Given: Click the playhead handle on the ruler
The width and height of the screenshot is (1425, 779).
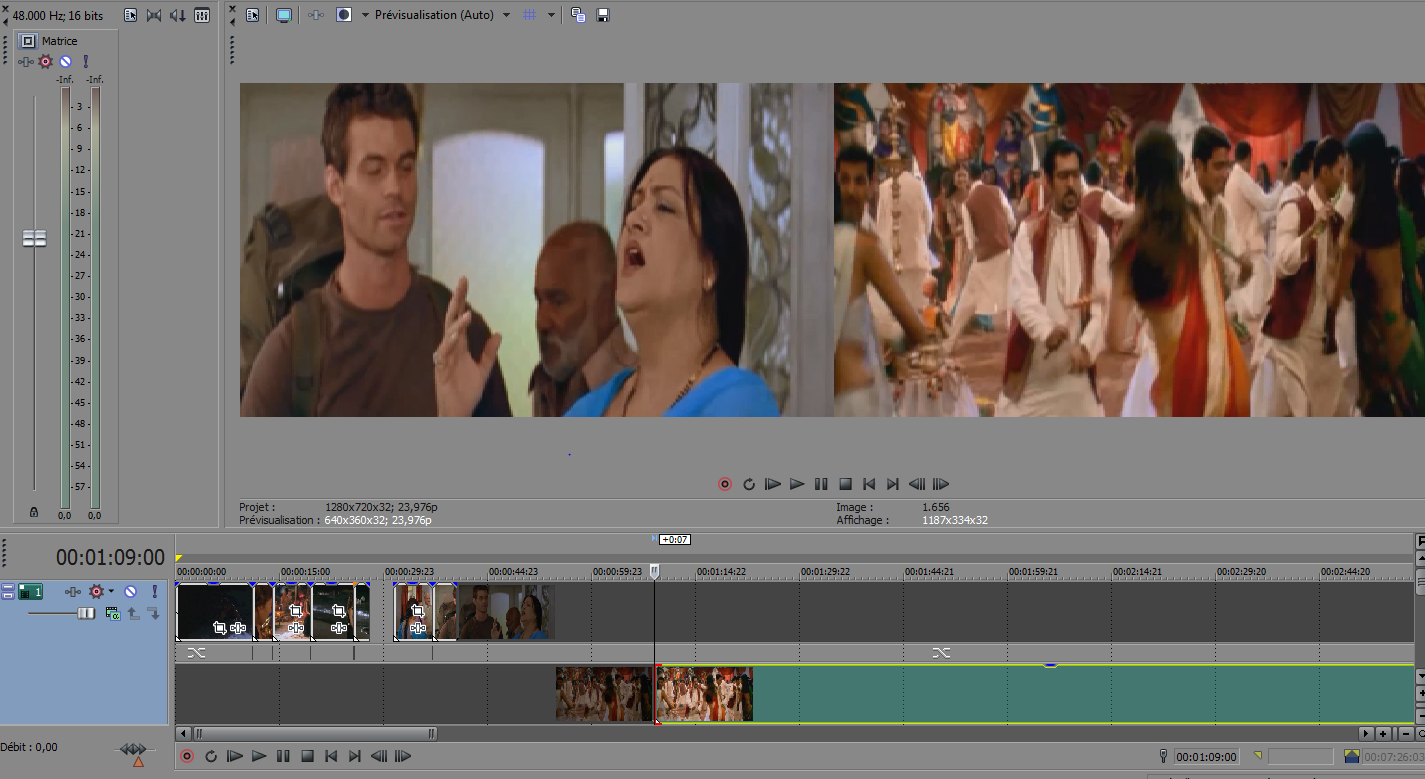Looking at the screenshot, I should 655,572.
